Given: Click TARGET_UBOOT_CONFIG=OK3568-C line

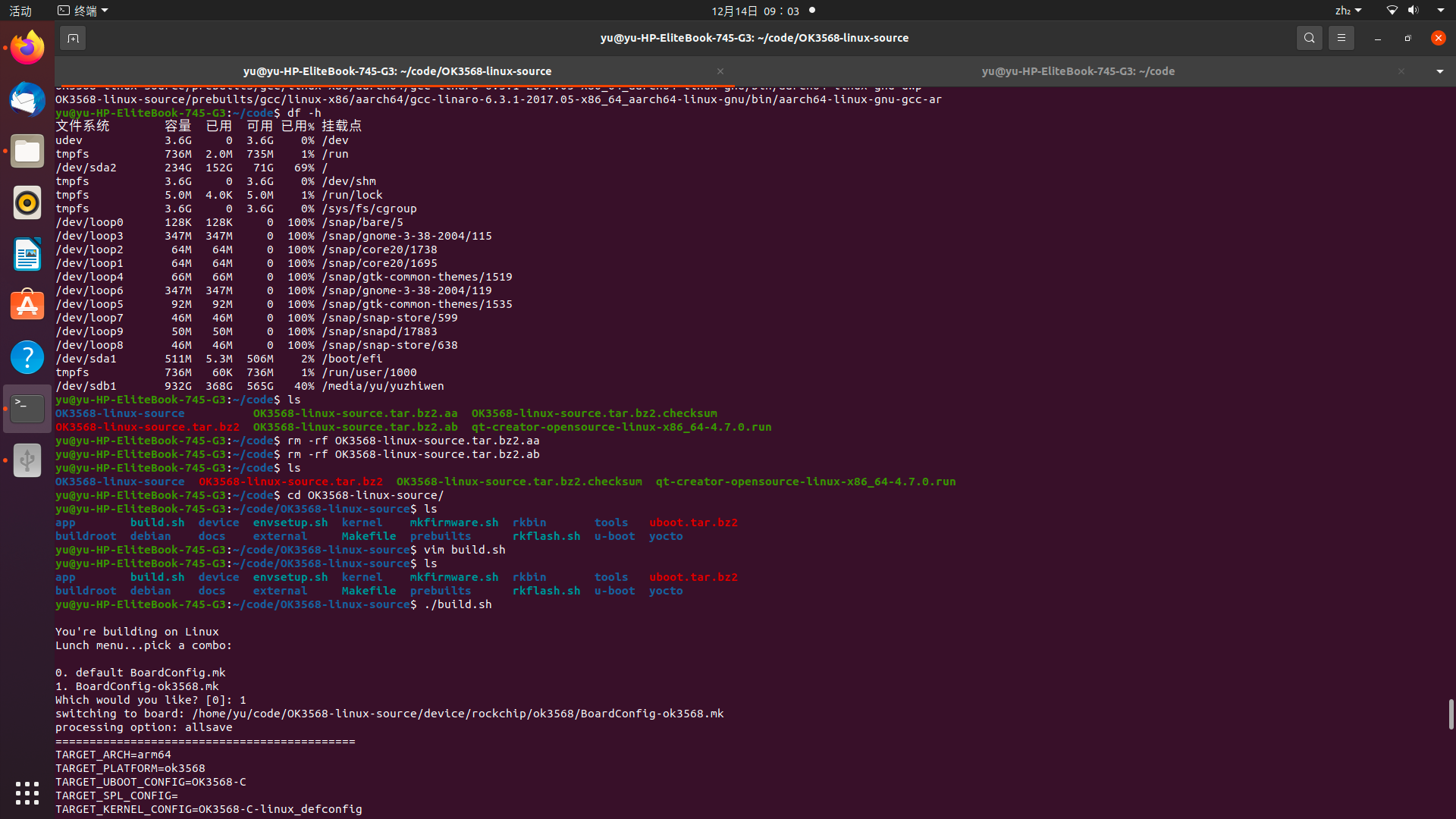Looking at the screenshot, I should pos(151,782).
